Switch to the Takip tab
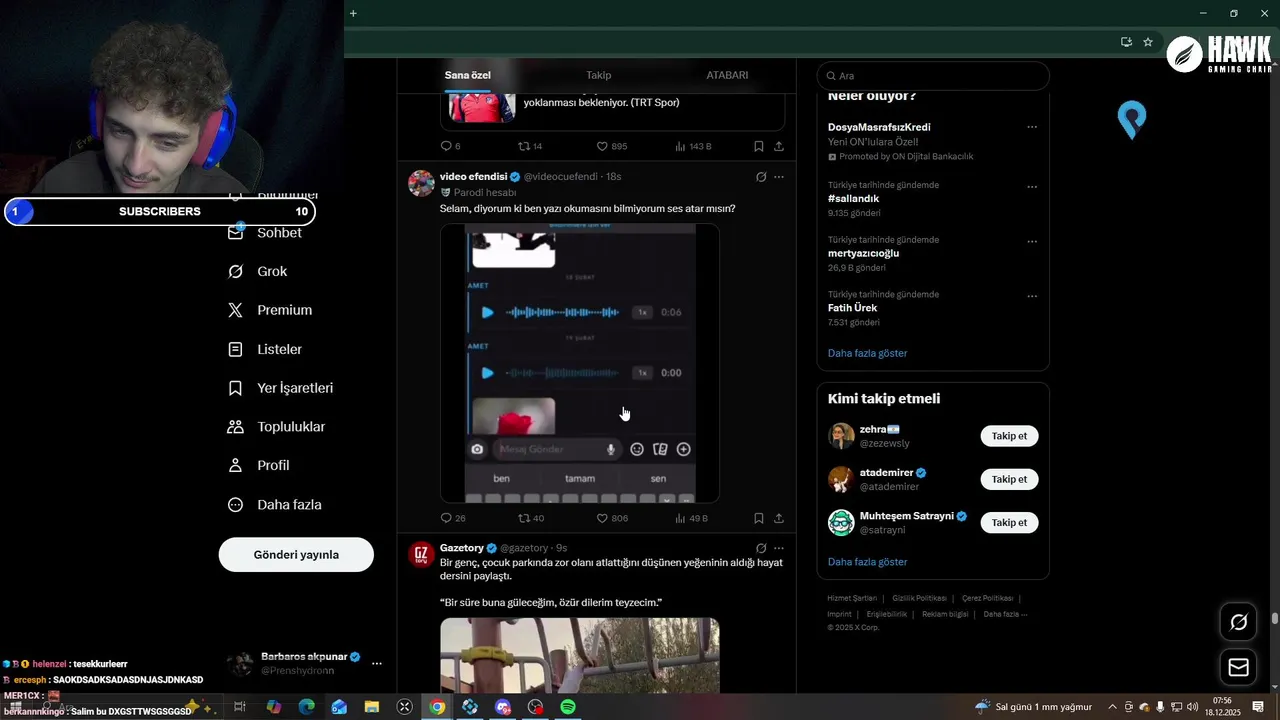 pyautogui.click(x=598, y=75)
